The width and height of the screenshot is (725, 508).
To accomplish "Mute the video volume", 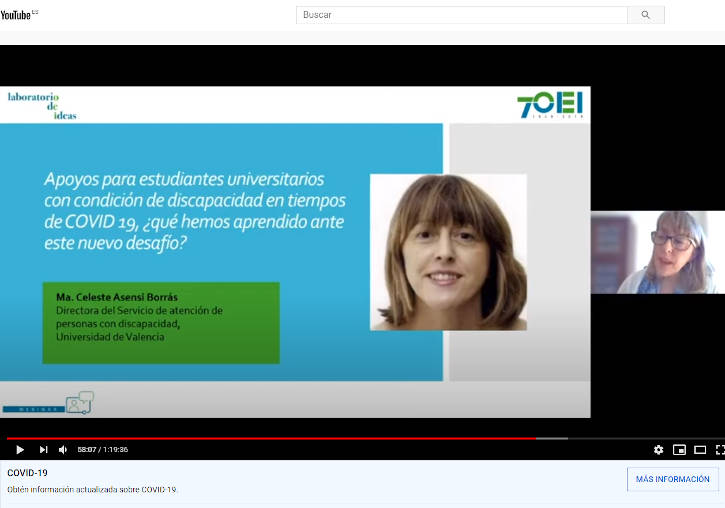I will click(63, 450).
